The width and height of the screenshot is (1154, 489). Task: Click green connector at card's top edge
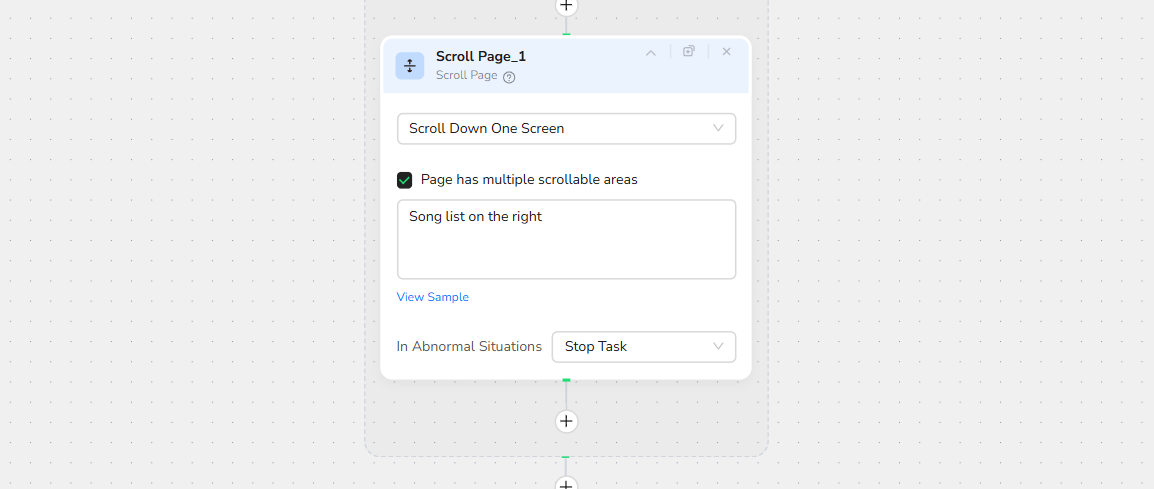(x=566, y=35)
